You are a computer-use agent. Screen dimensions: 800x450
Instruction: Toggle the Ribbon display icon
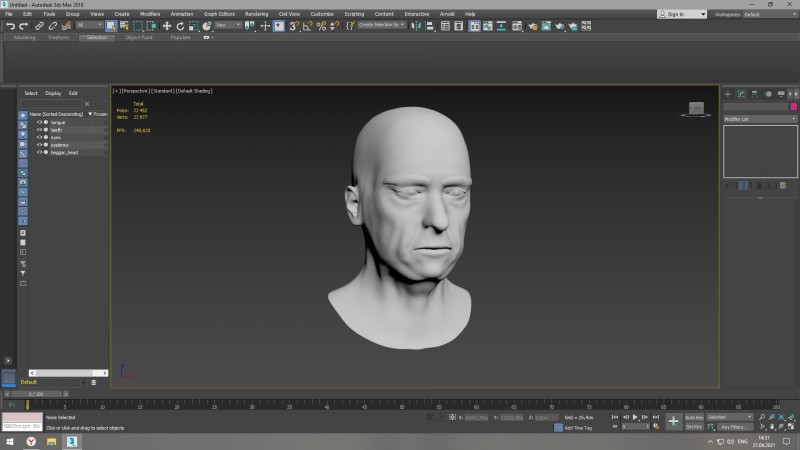(x=474, y=26)
